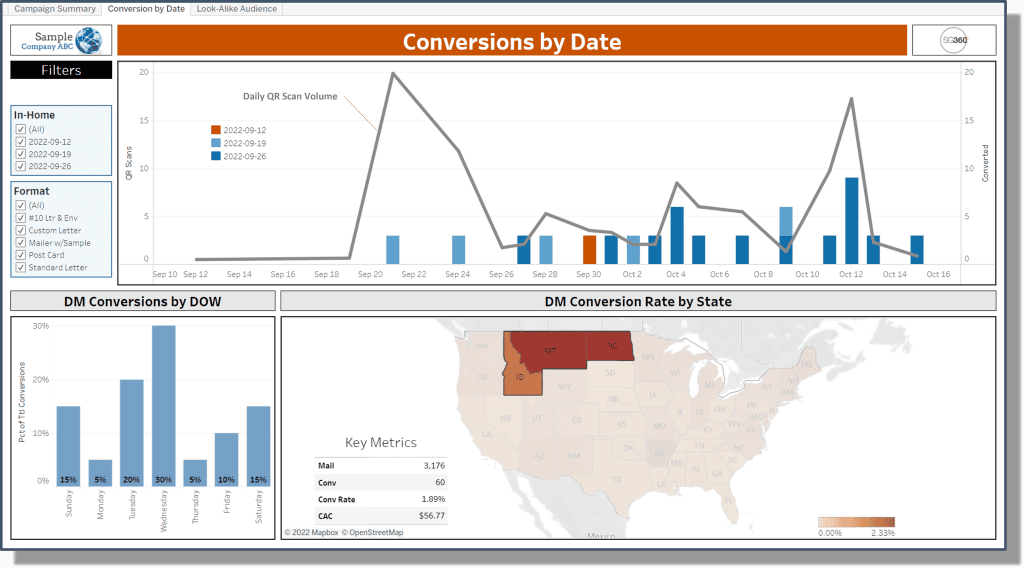1024x568 pixels.
Task: Select the orange bar at Sep 30
Action: (x=589, y=249)
